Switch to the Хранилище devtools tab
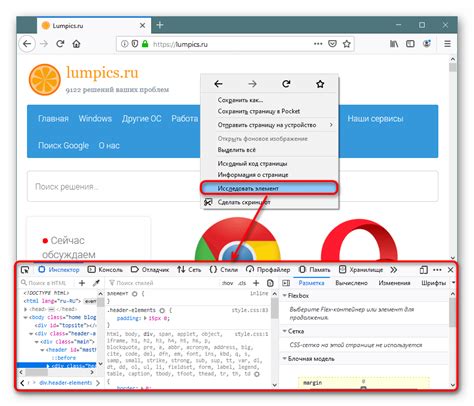Viewport: 474px width, 406px height. click(x=361, y=270)
